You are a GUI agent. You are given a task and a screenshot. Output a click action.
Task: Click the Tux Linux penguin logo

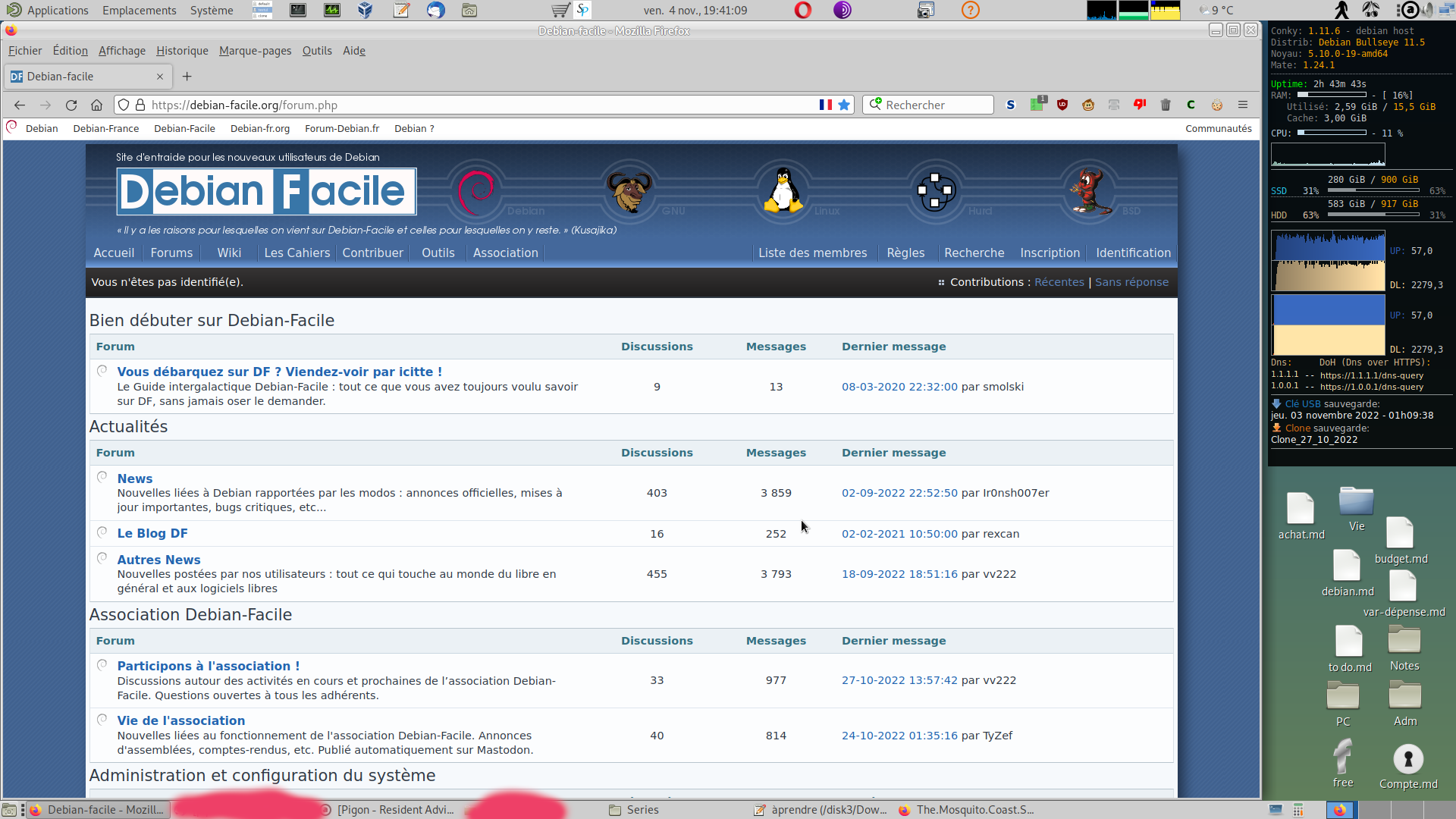click(x=783, y=190)
